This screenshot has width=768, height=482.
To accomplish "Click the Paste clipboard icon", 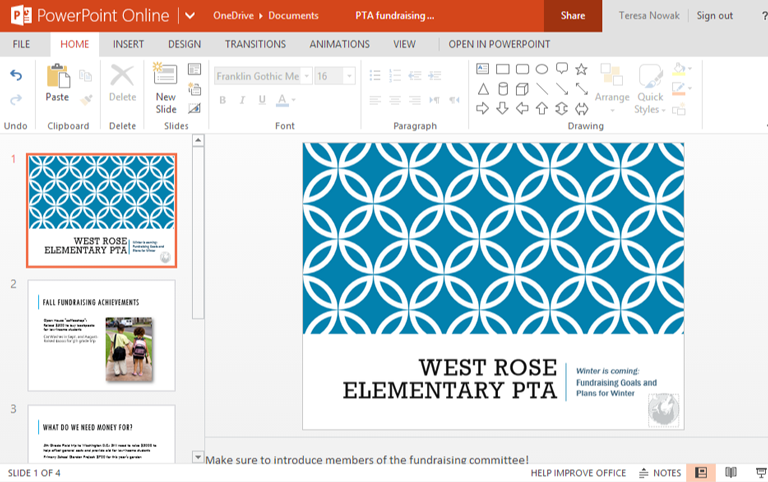I will coord(57,82).
